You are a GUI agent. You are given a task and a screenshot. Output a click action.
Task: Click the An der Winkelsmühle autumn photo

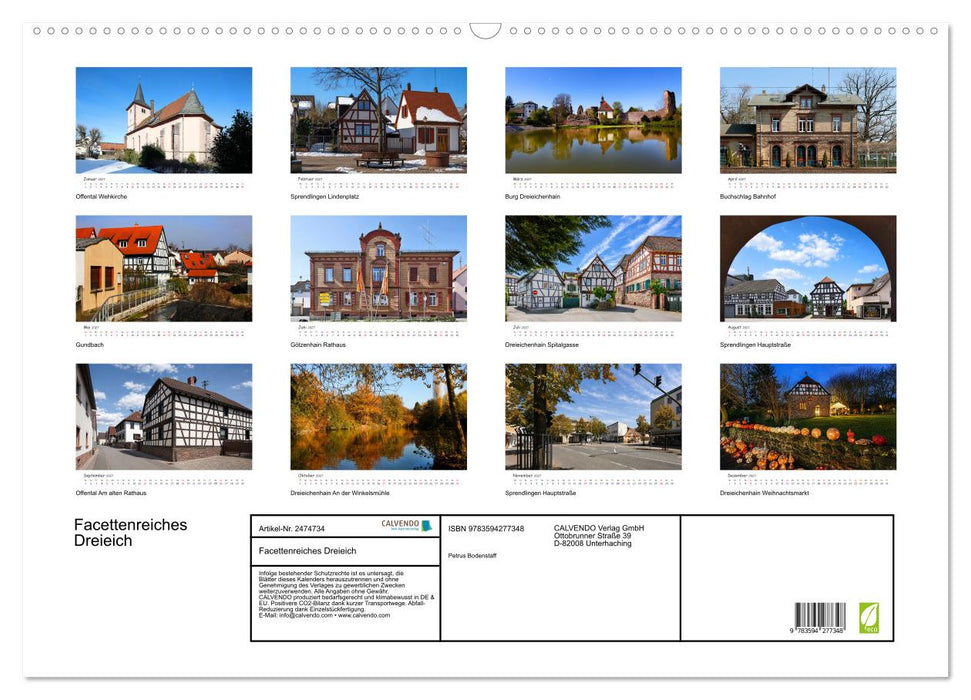point(378,416)
